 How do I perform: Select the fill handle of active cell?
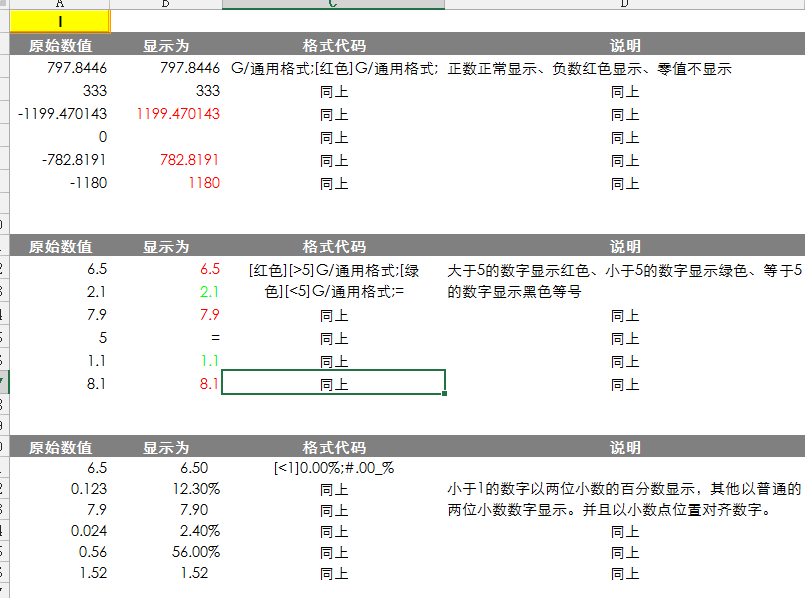point(444,393)
